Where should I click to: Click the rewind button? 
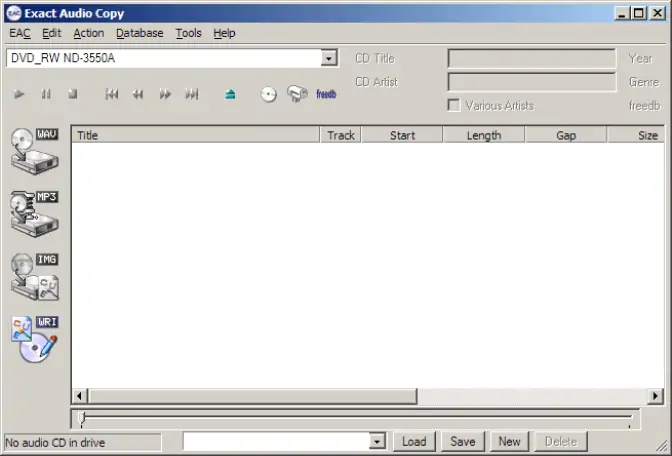138,94
